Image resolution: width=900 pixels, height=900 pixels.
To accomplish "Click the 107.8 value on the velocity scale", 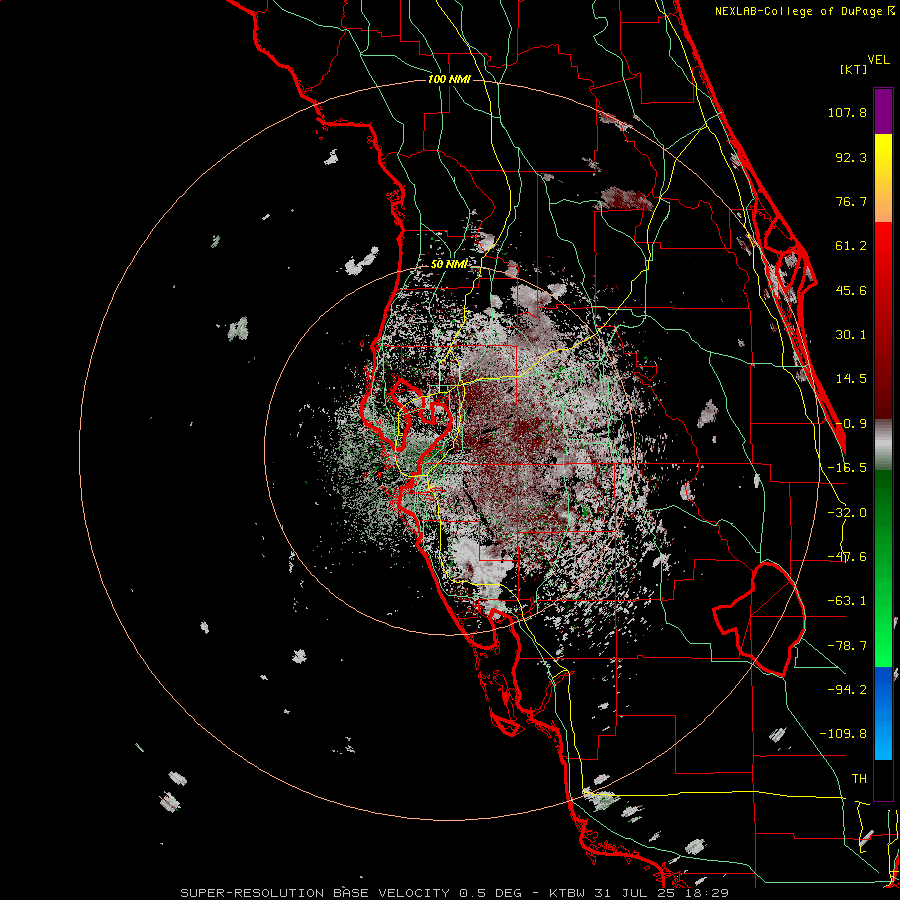I will (x=847, y=112).
